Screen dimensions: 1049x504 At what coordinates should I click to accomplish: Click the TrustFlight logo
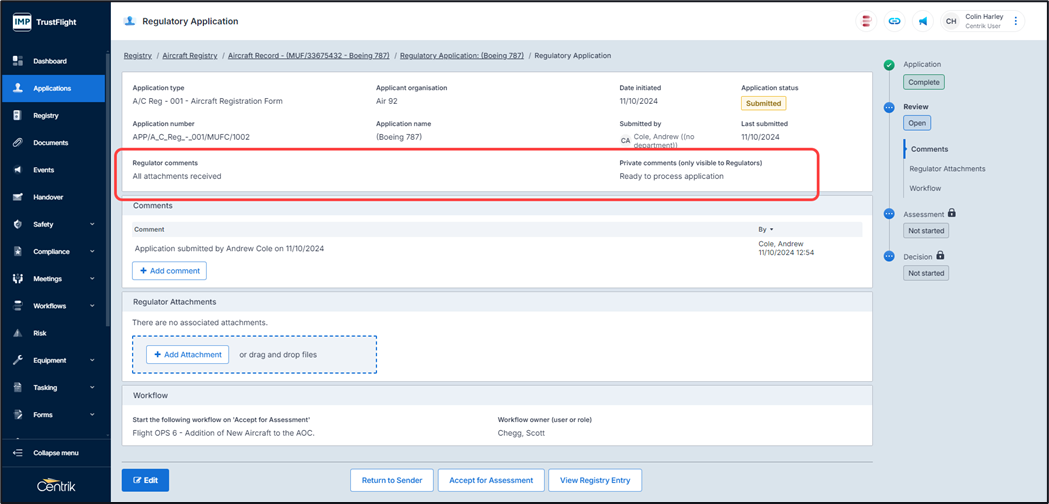click(45, 21)
